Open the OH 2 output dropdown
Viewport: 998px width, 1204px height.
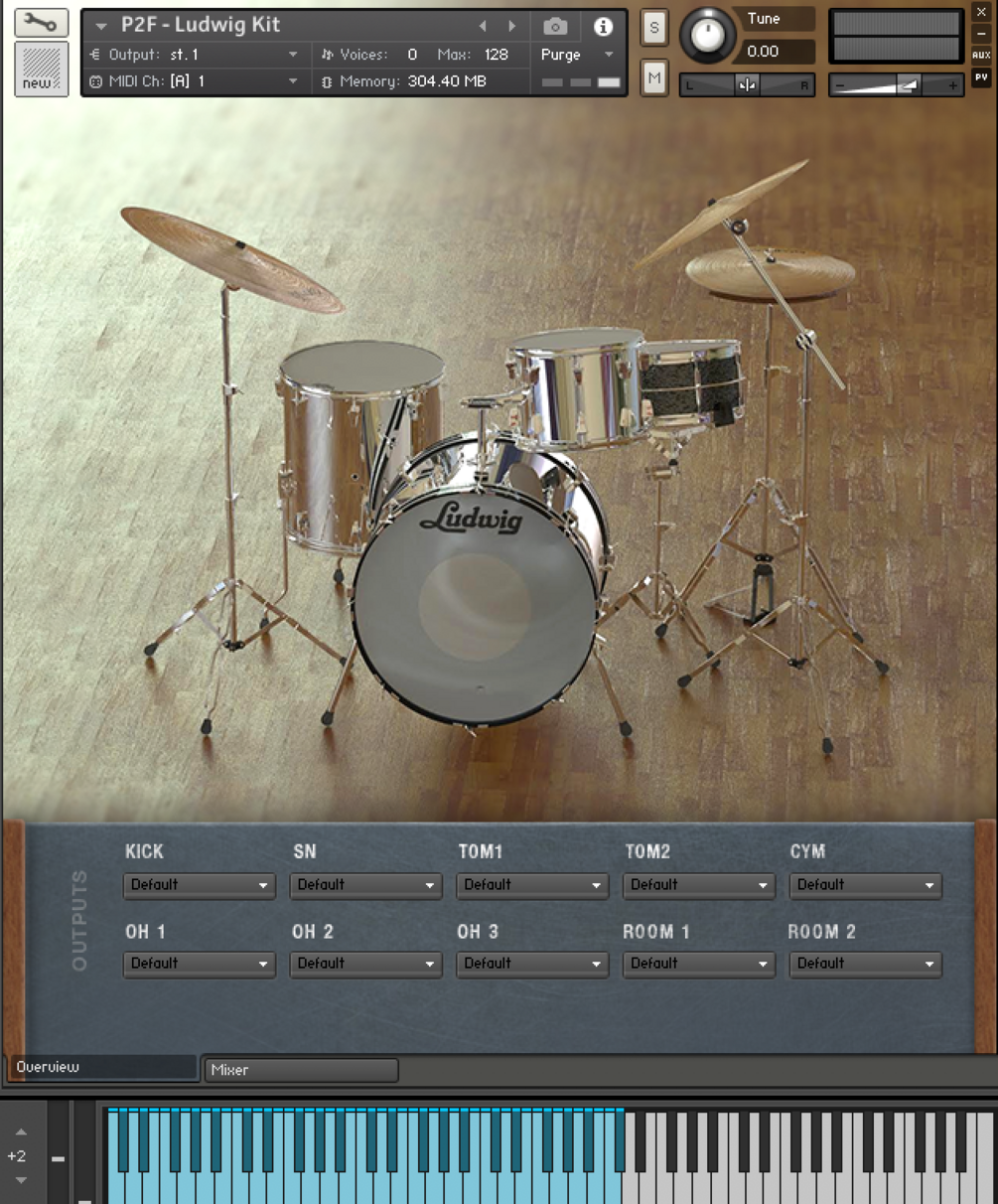point(365,964)
